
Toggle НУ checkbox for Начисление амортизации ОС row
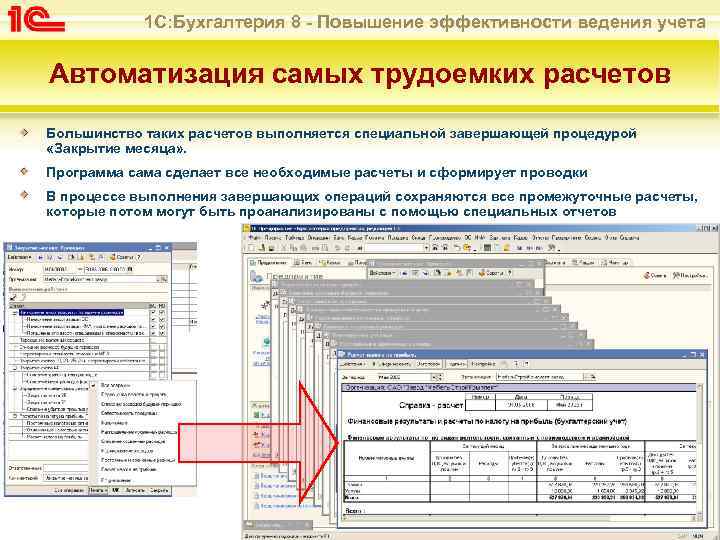[162, 319]
